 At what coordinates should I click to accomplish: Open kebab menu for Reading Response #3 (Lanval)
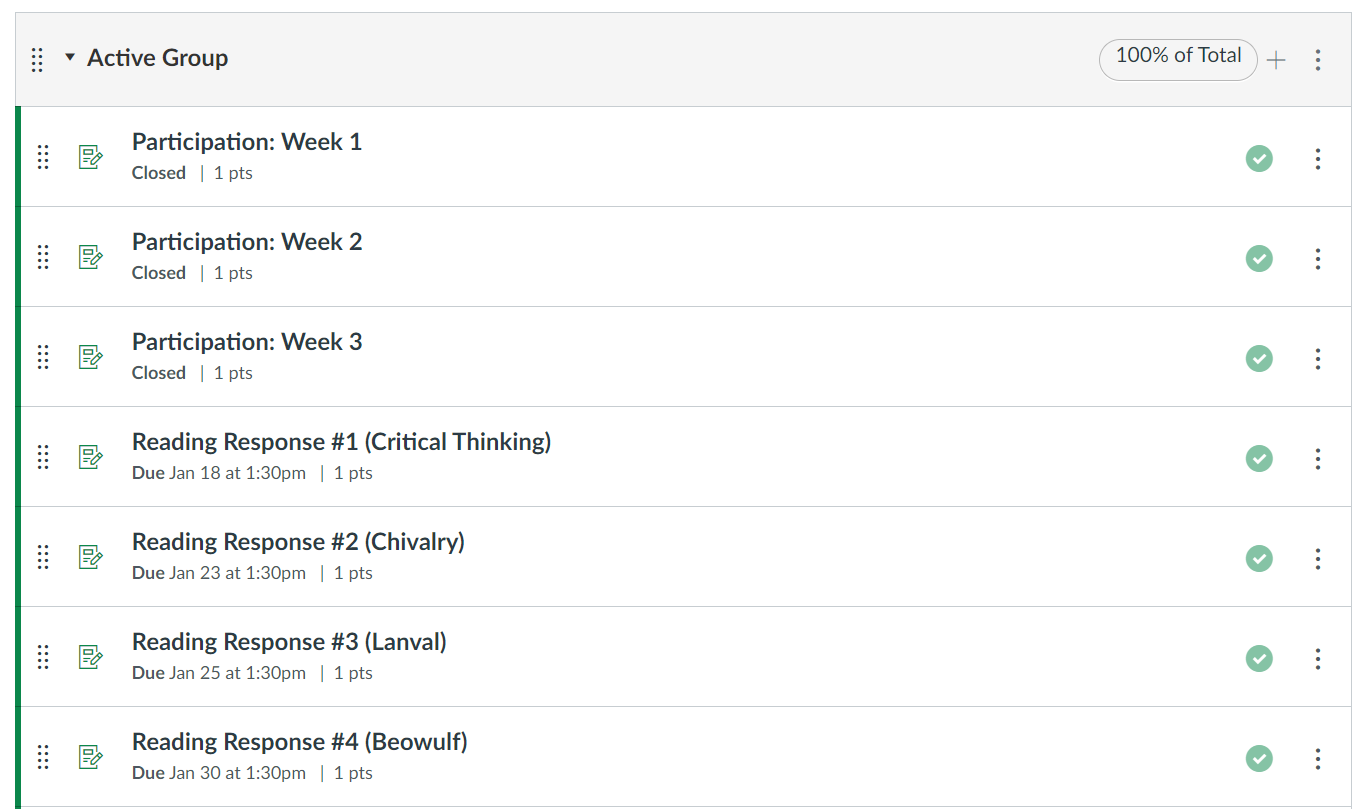(1318, 658)
